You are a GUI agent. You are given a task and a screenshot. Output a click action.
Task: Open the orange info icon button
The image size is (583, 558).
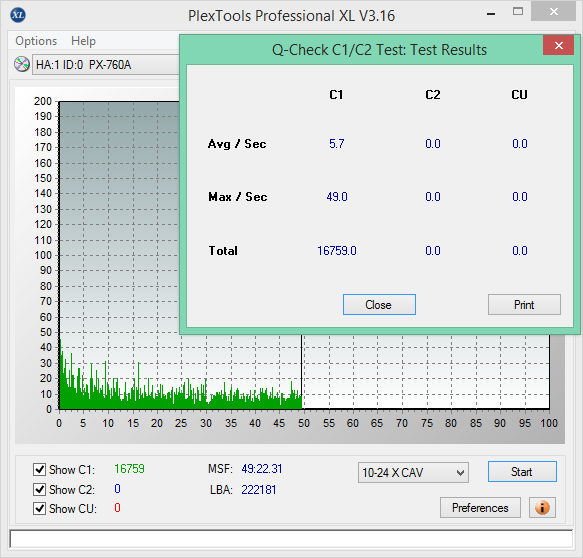542,507
